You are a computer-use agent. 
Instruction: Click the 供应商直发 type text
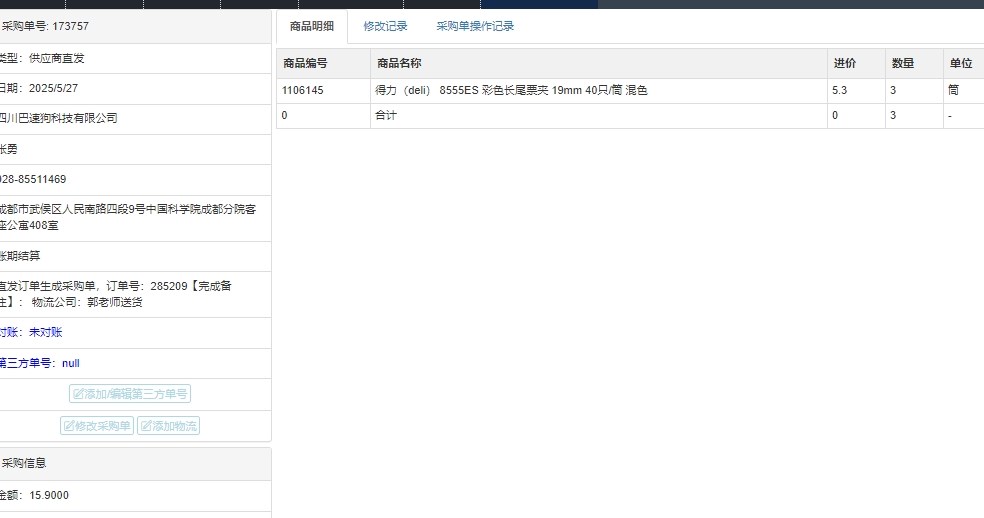click(x=56, y=58)
